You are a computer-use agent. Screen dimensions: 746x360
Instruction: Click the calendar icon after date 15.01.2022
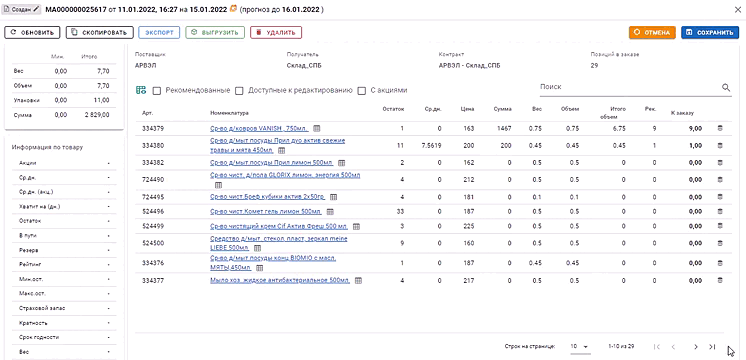(233, 9)
